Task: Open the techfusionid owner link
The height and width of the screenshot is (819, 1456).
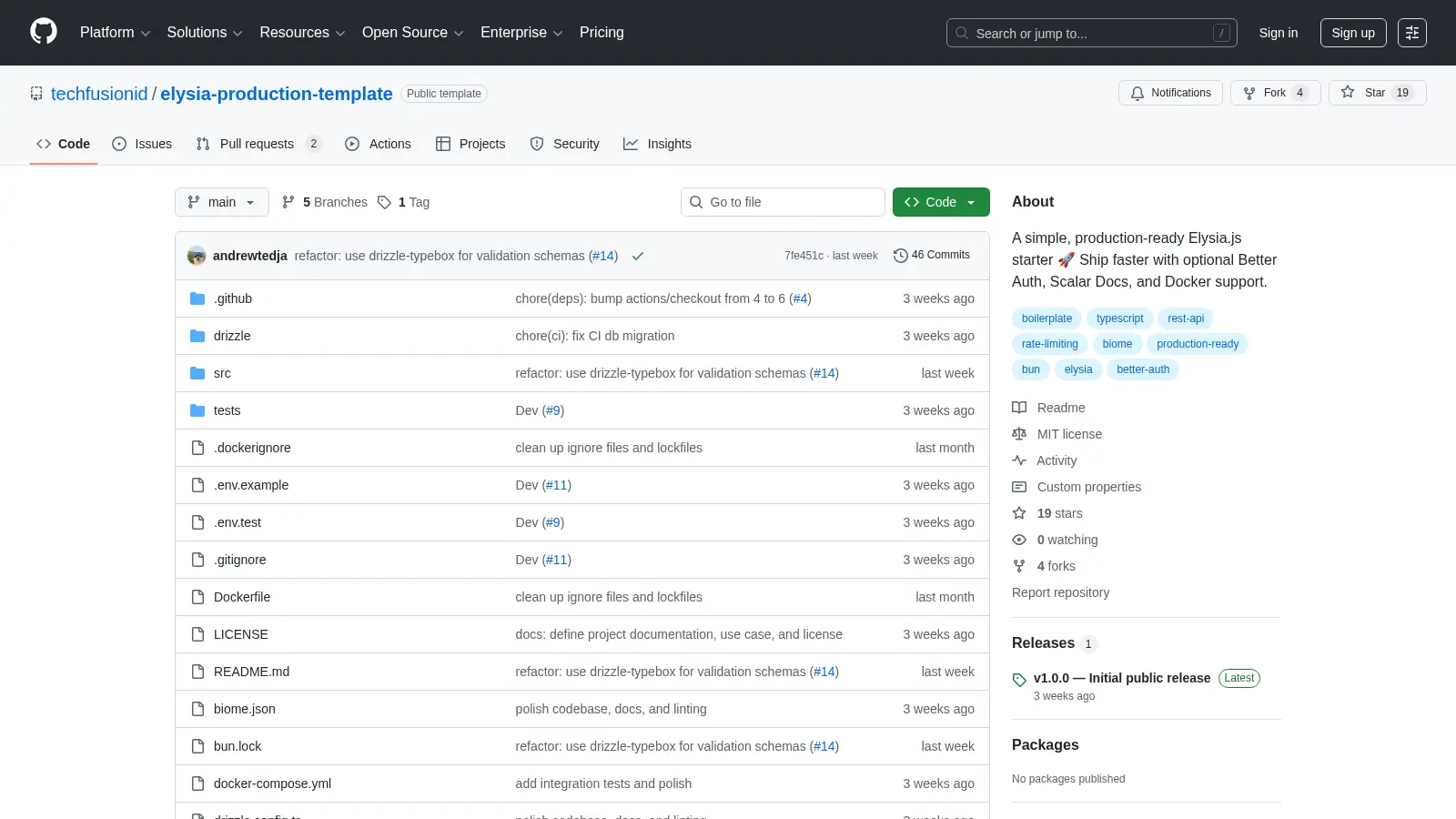Action: pos(99,94)
